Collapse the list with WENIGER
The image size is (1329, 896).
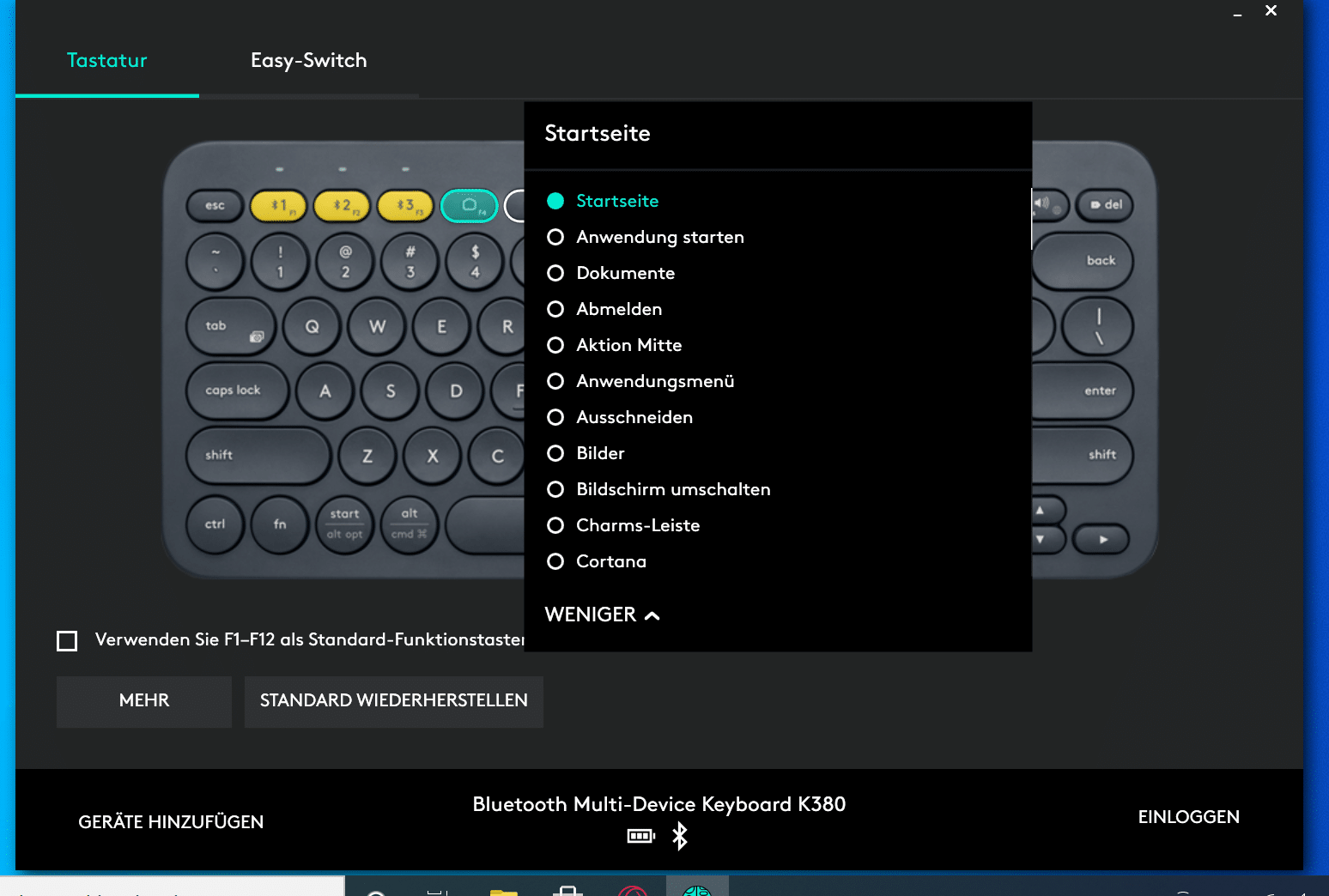click(x=602, y=614)
